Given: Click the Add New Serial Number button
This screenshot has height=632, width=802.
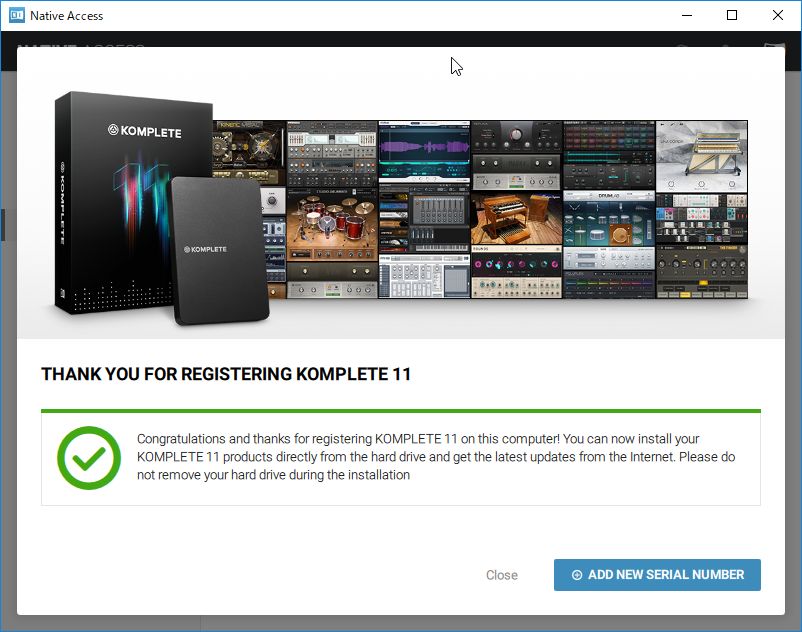Looking at the screenshot, I should pos(657,575).
